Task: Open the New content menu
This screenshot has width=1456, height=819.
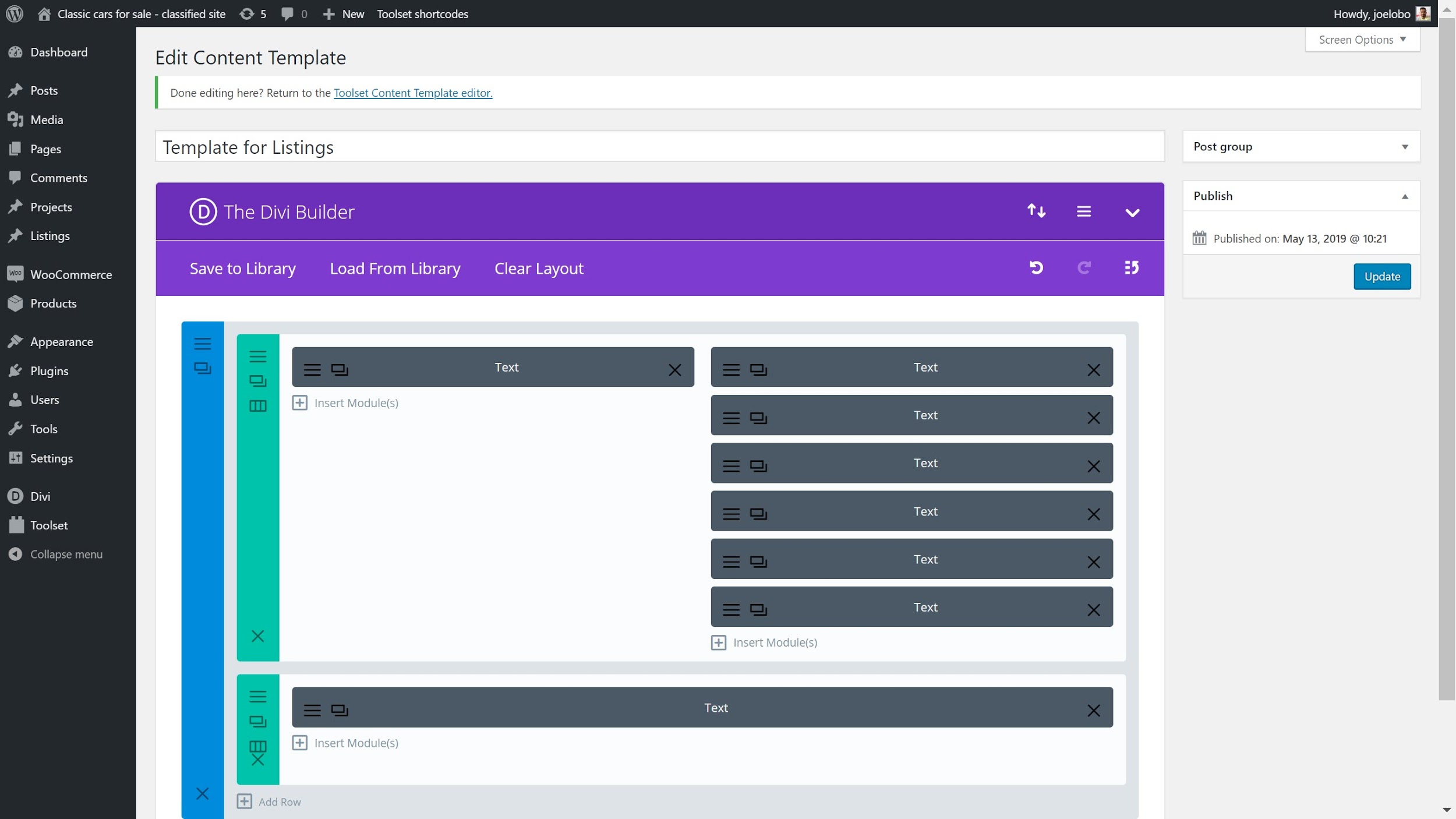Action: (x=344, y=13)
